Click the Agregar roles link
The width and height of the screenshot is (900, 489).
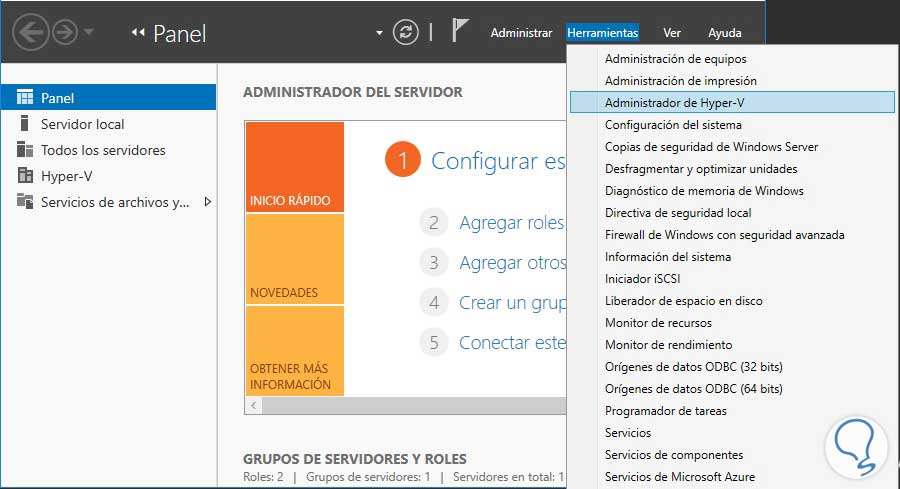point(512,222)
